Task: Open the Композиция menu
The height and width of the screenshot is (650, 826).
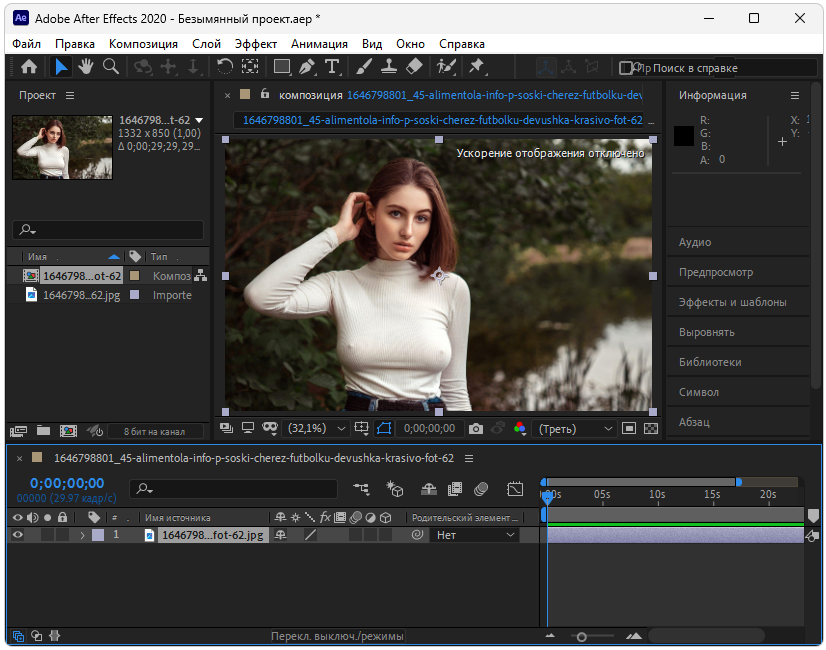Action: pos(143,44)
